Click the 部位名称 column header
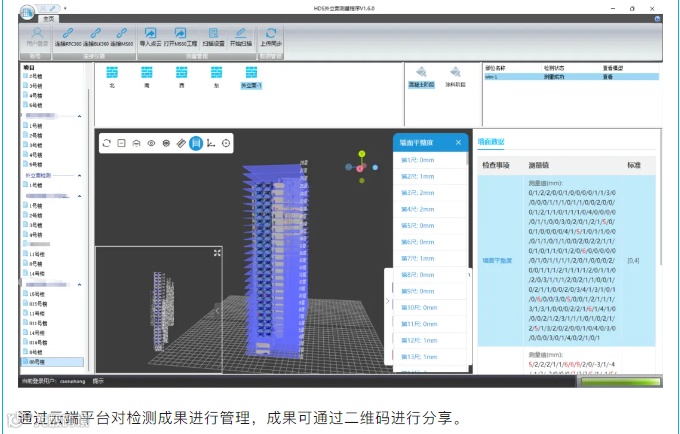The width and height of the screenshot is (680, 434). coord(495,68)
